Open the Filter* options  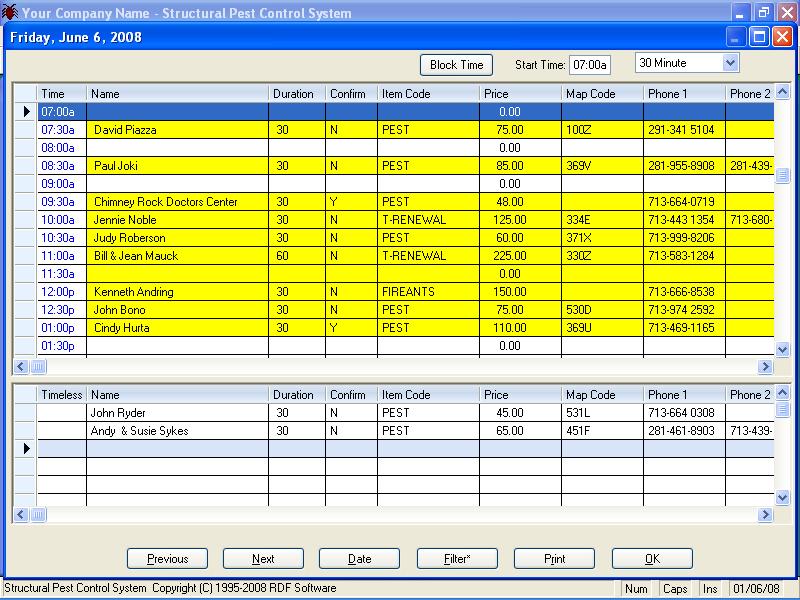457,559
